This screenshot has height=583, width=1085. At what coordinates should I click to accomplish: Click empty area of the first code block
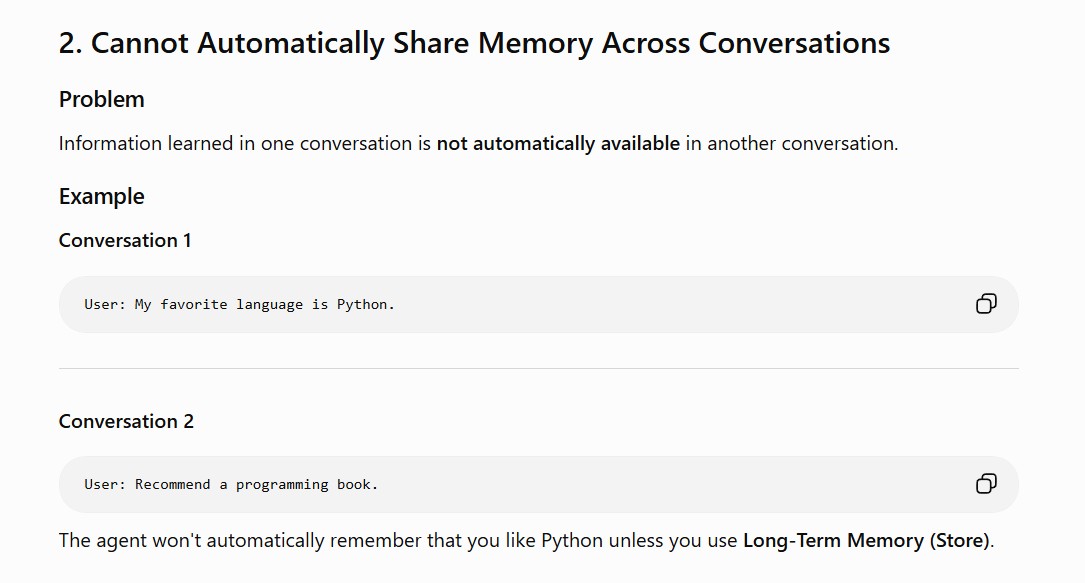pos(678,304)
